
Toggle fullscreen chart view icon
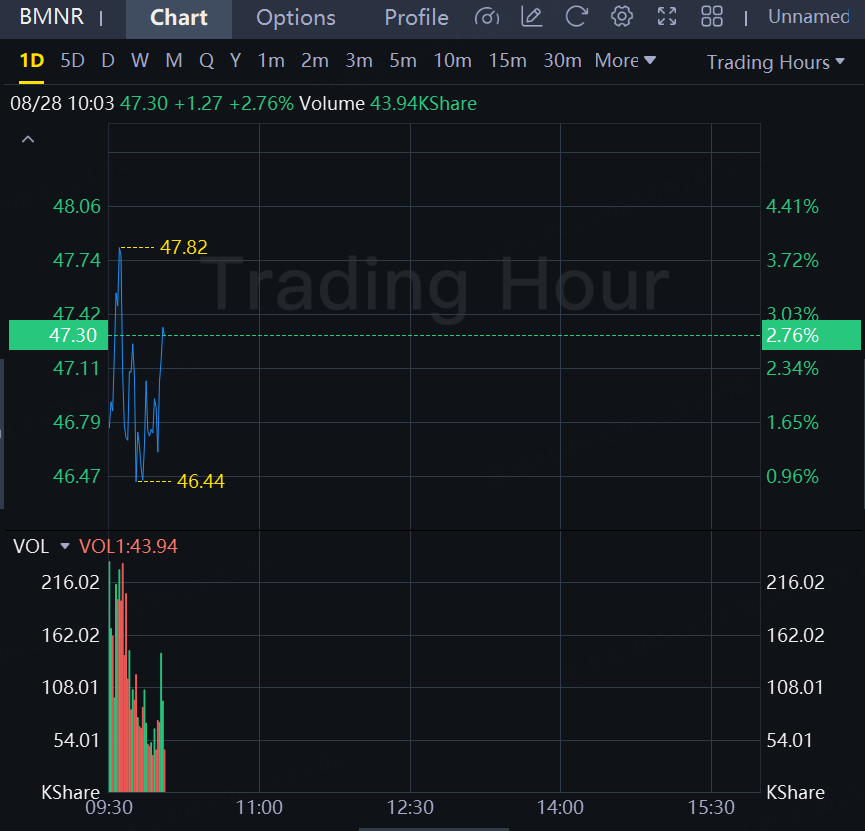667,17
